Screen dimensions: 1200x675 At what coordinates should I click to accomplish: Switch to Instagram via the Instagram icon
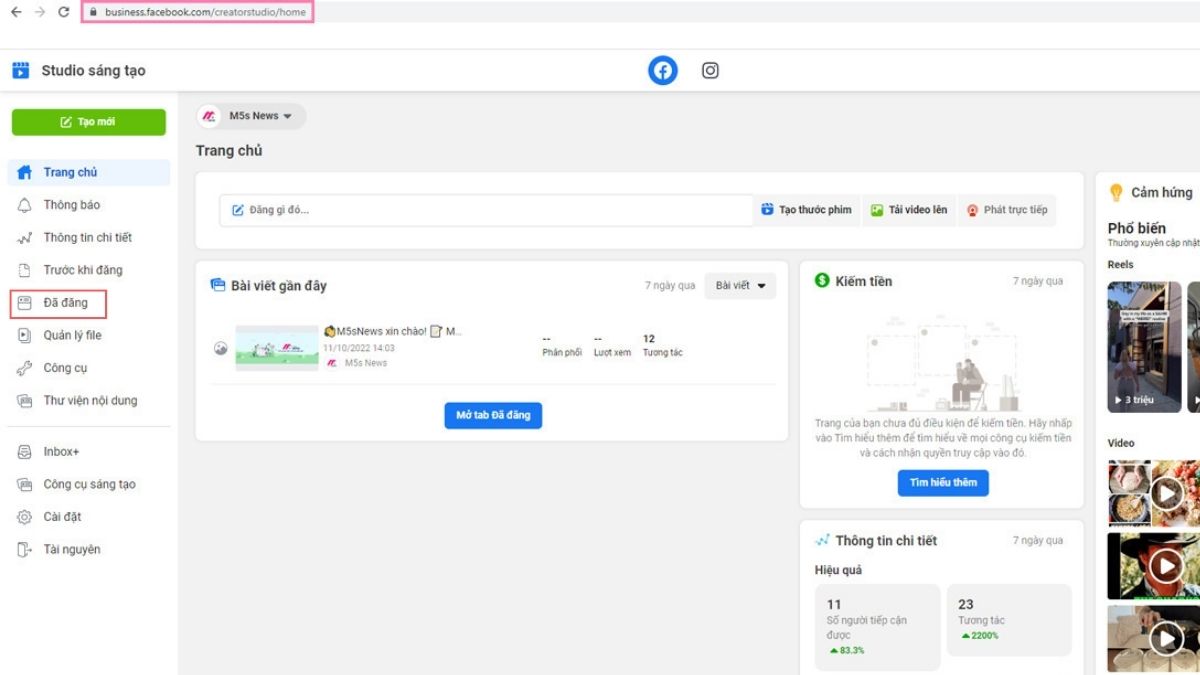710,71
